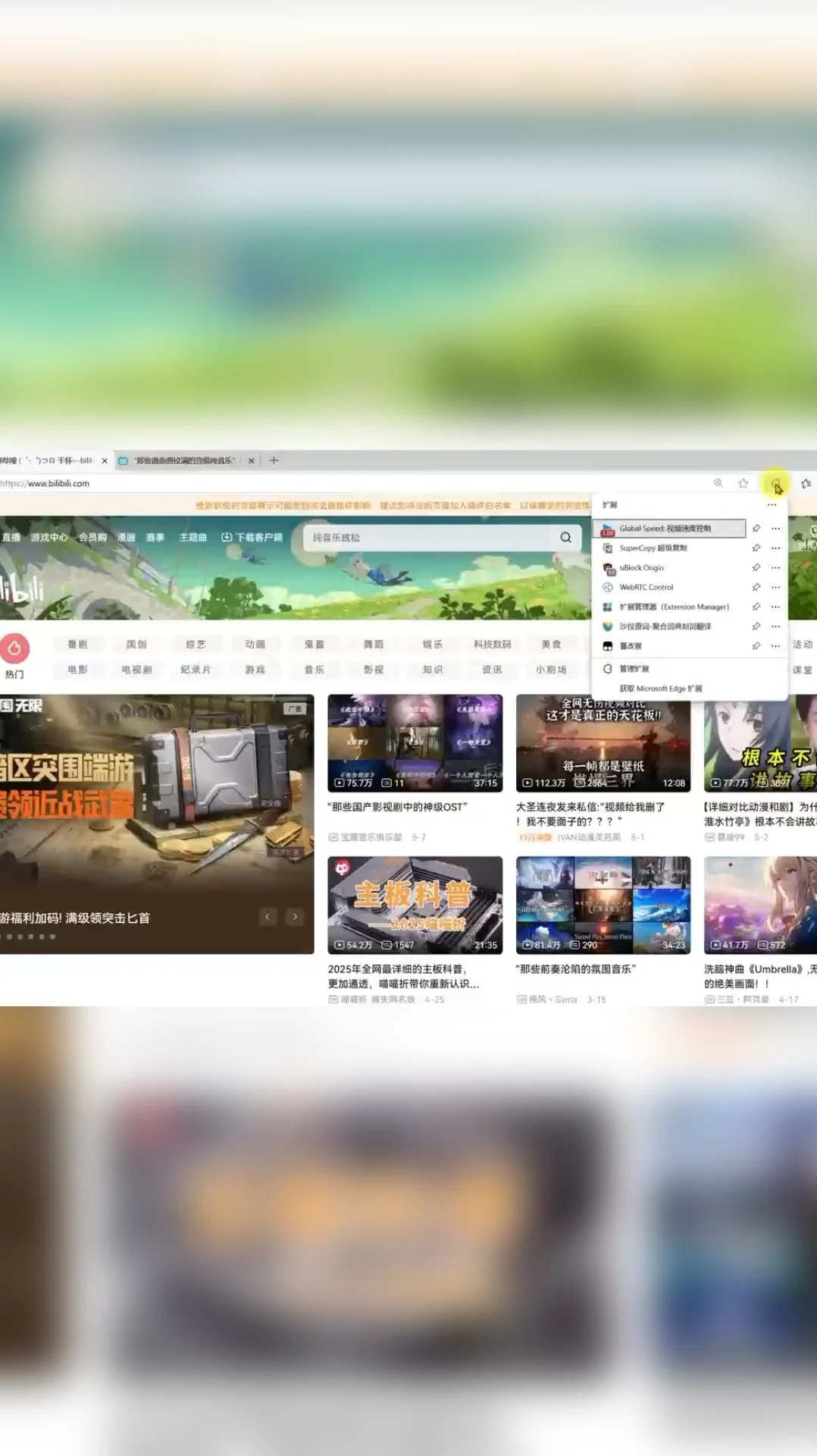Add page to favorites with star icon
Viewport: 817px width, 1456px height.
tap(743, 483)
